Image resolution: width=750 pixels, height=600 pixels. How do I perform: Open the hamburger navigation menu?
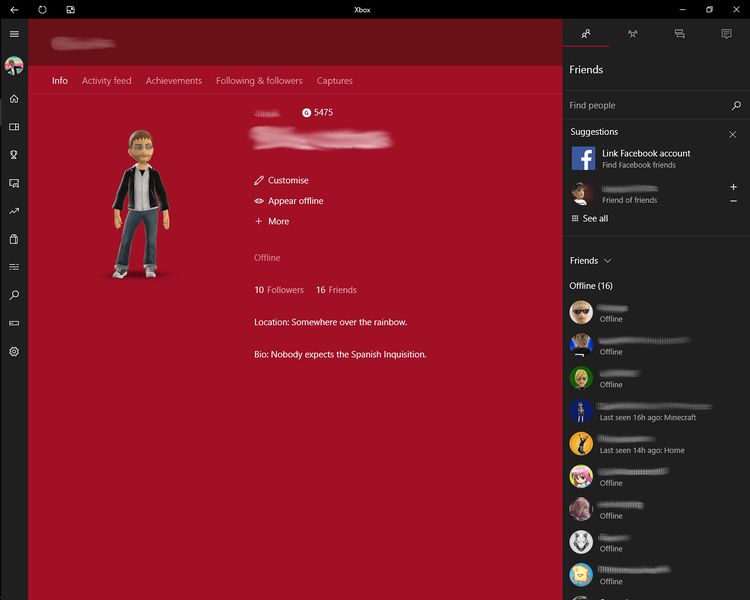point(14,34)
